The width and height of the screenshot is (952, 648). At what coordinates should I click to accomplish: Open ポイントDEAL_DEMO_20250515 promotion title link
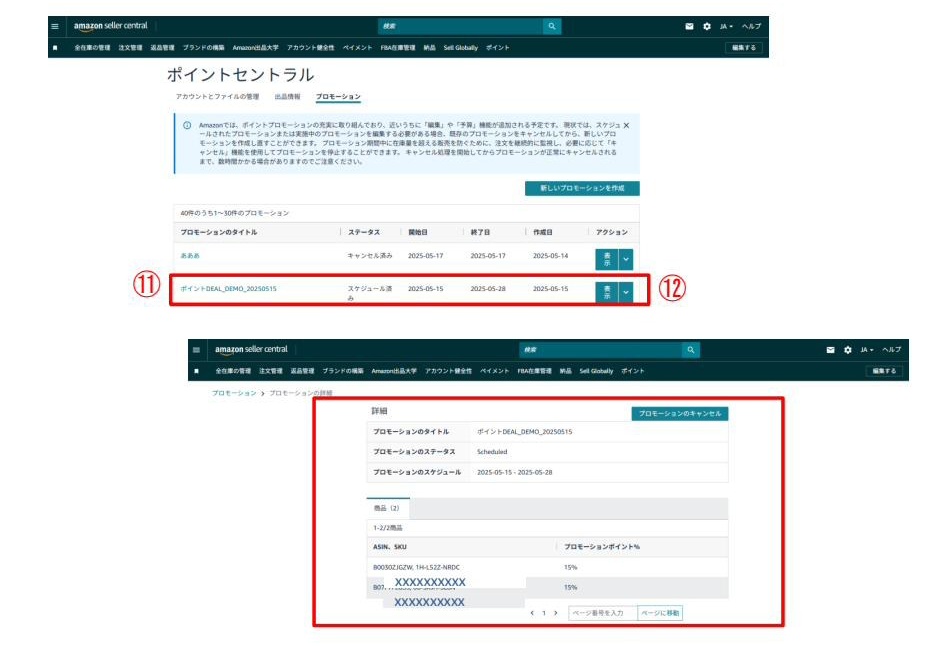click(x=228, y=288)
